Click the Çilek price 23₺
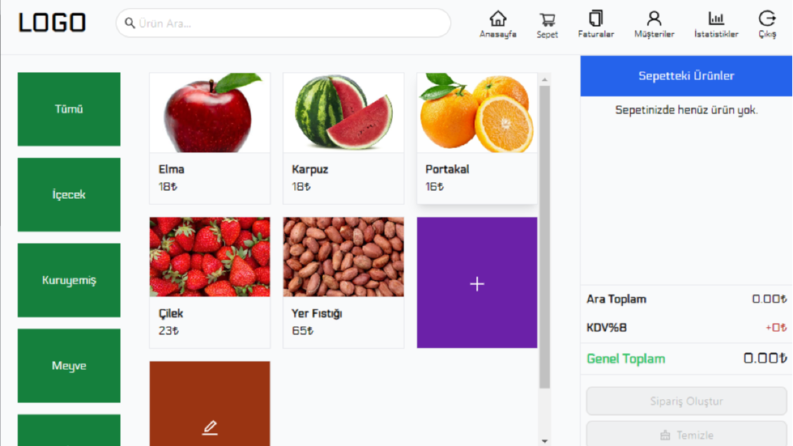The height and width of the screenshot is (446, 793). click(x=168, y=331)
